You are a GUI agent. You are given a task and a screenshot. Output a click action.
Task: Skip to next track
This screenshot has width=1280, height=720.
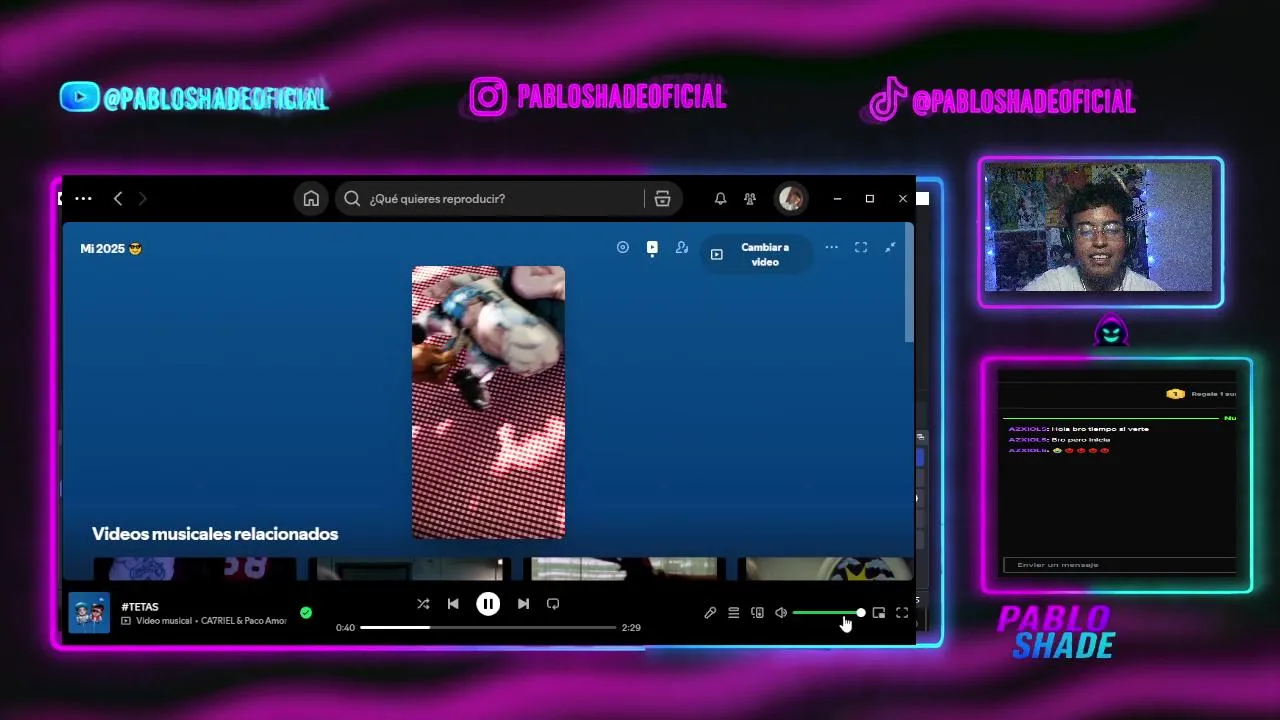point(523,604)
